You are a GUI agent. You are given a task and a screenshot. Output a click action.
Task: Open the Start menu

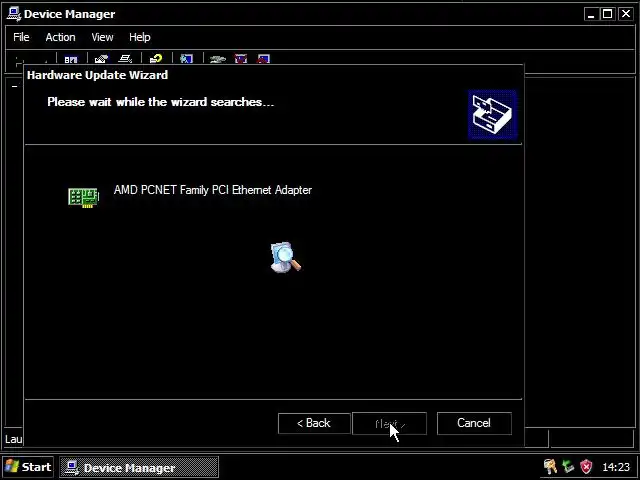pyautogui.click(x=28, y=467)
